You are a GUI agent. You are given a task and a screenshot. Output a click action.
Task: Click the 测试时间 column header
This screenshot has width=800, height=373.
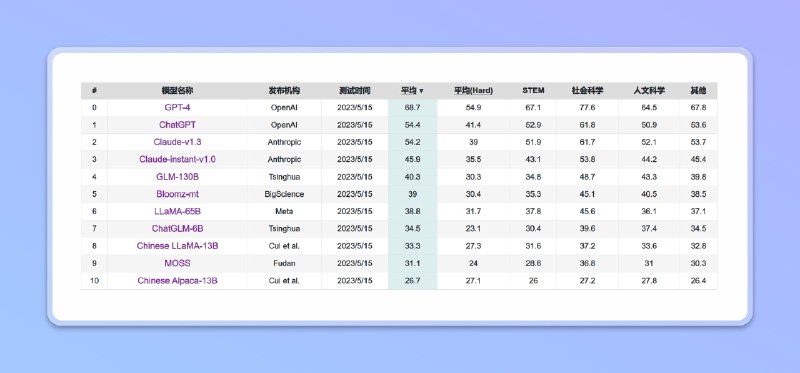pyautogui.click(x=355, y=91)
